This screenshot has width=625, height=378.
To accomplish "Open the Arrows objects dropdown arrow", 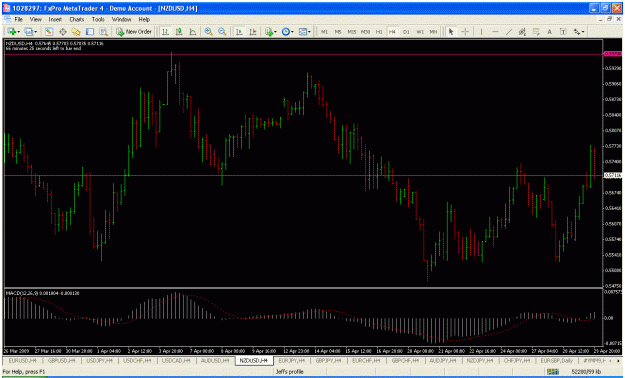I will click(x=584, y=32).
